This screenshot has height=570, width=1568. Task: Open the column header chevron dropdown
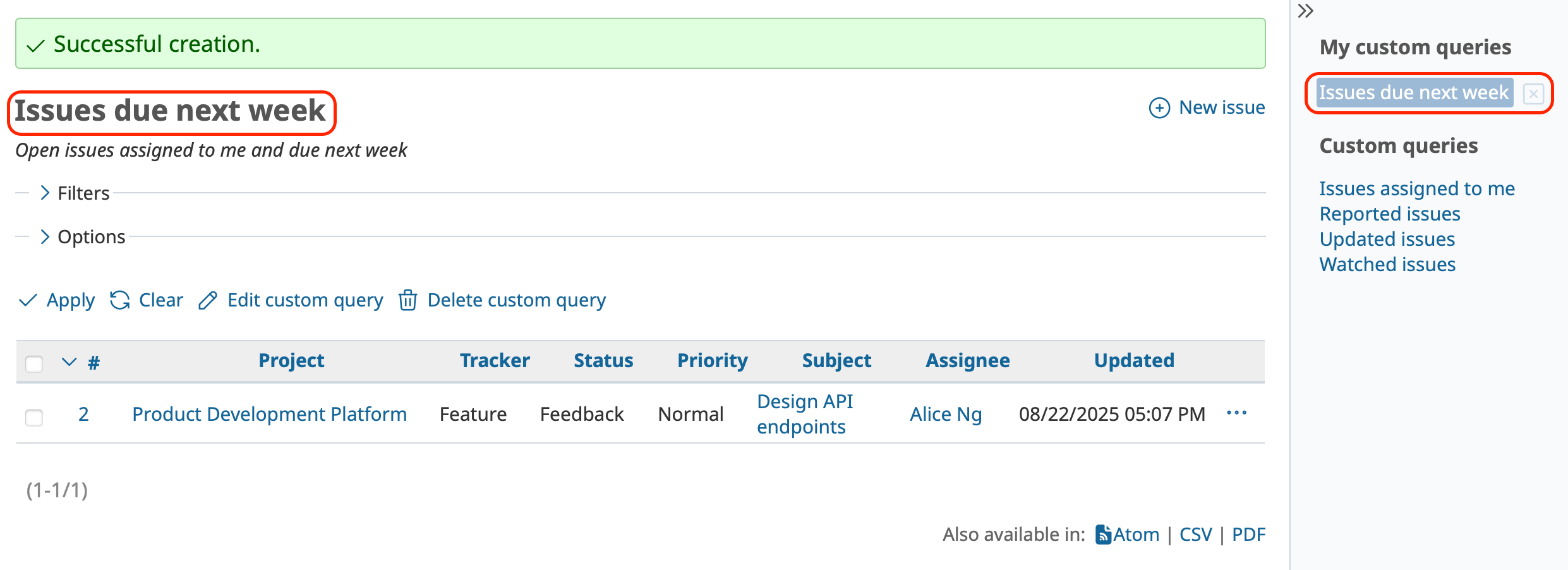68,361
